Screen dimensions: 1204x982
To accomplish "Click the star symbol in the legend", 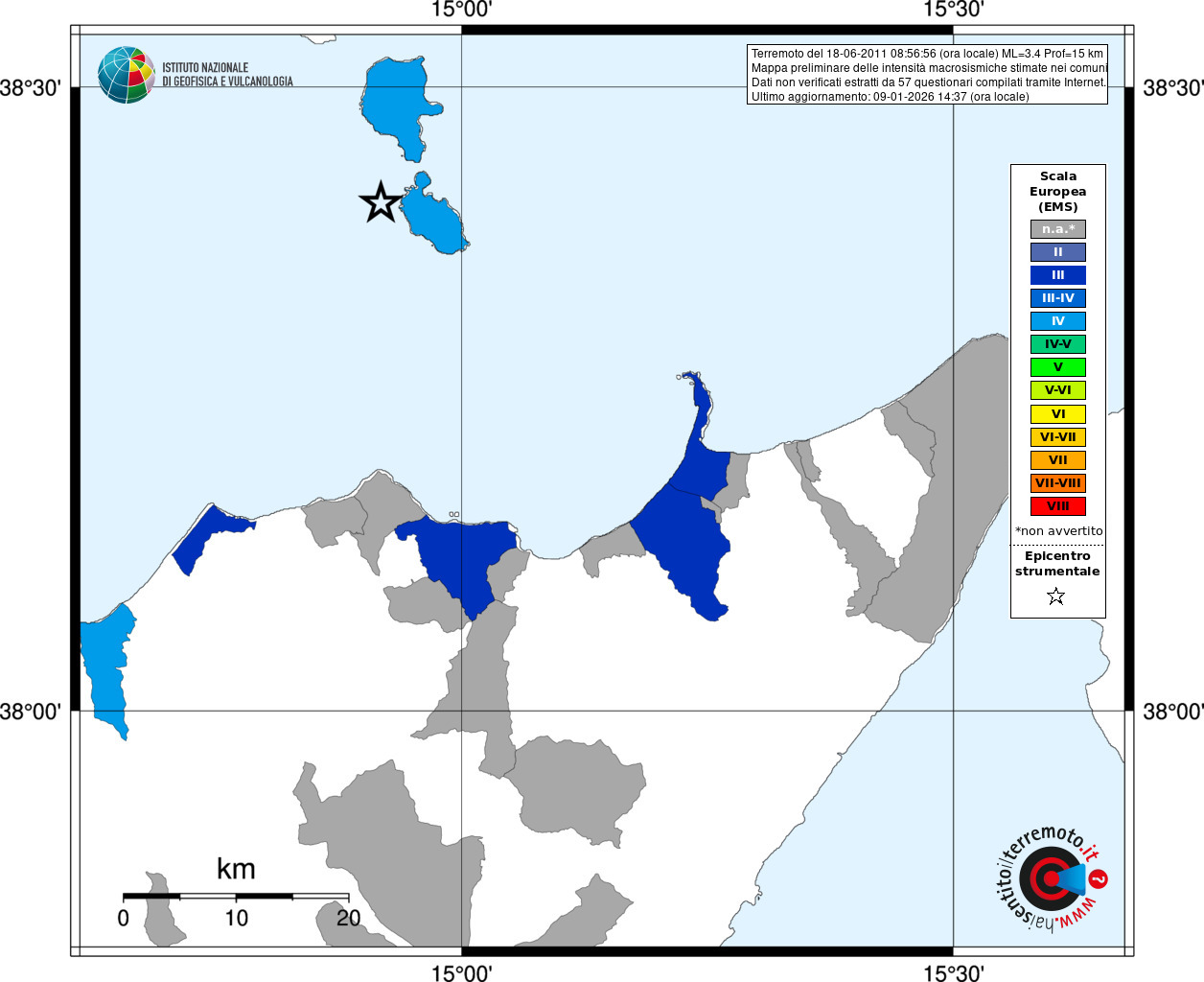I will [1056, 596].
